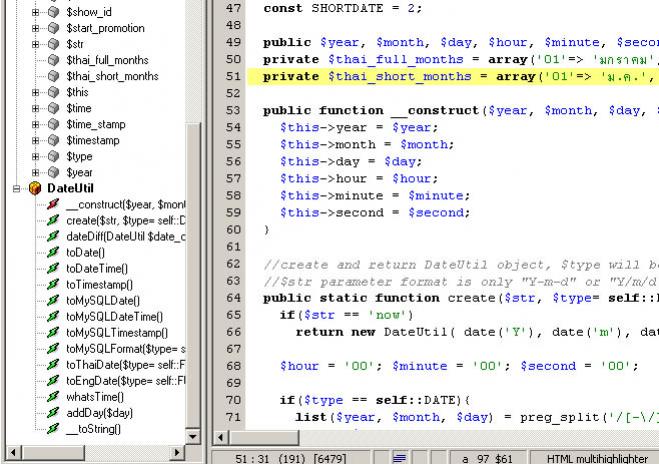
Task: Expand the $year variable node
Action: [36, 172]
